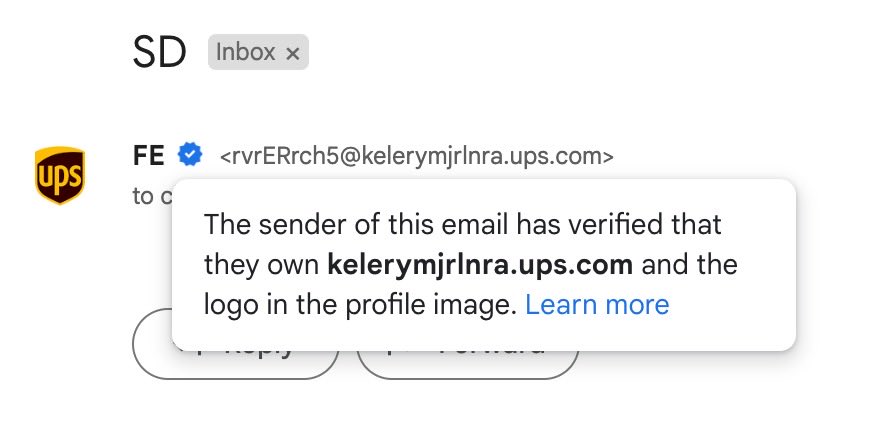This screenshot has height=438, width=886.
Task: Remove the Inbox label using its x
Action: (292, 53)
